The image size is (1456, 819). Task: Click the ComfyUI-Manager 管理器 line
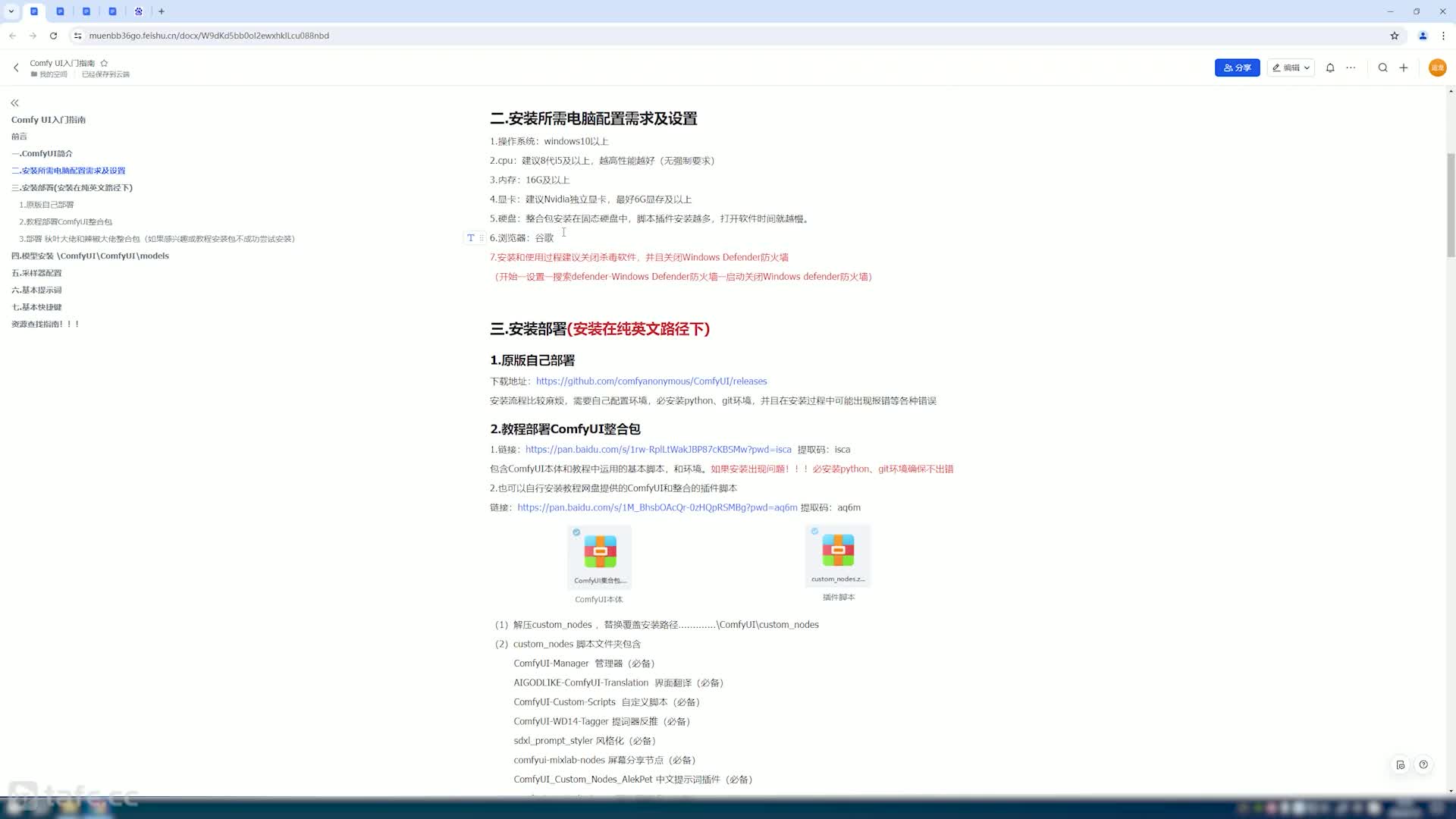[x=584, y=664]
